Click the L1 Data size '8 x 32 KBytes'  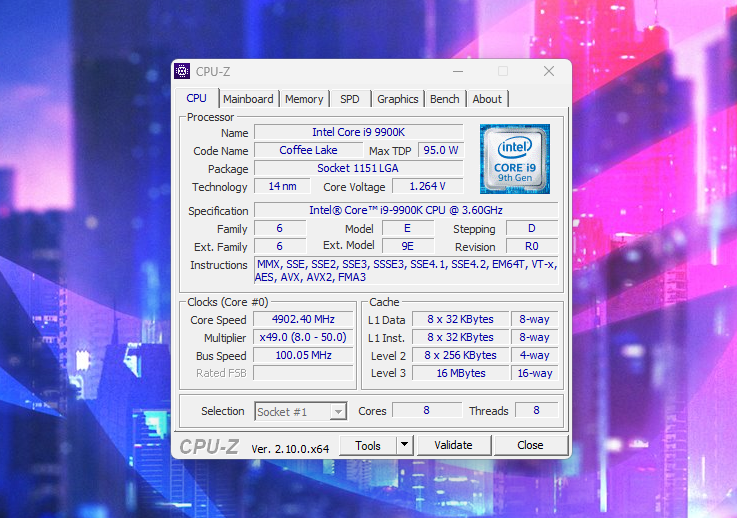tap(461, 320)
